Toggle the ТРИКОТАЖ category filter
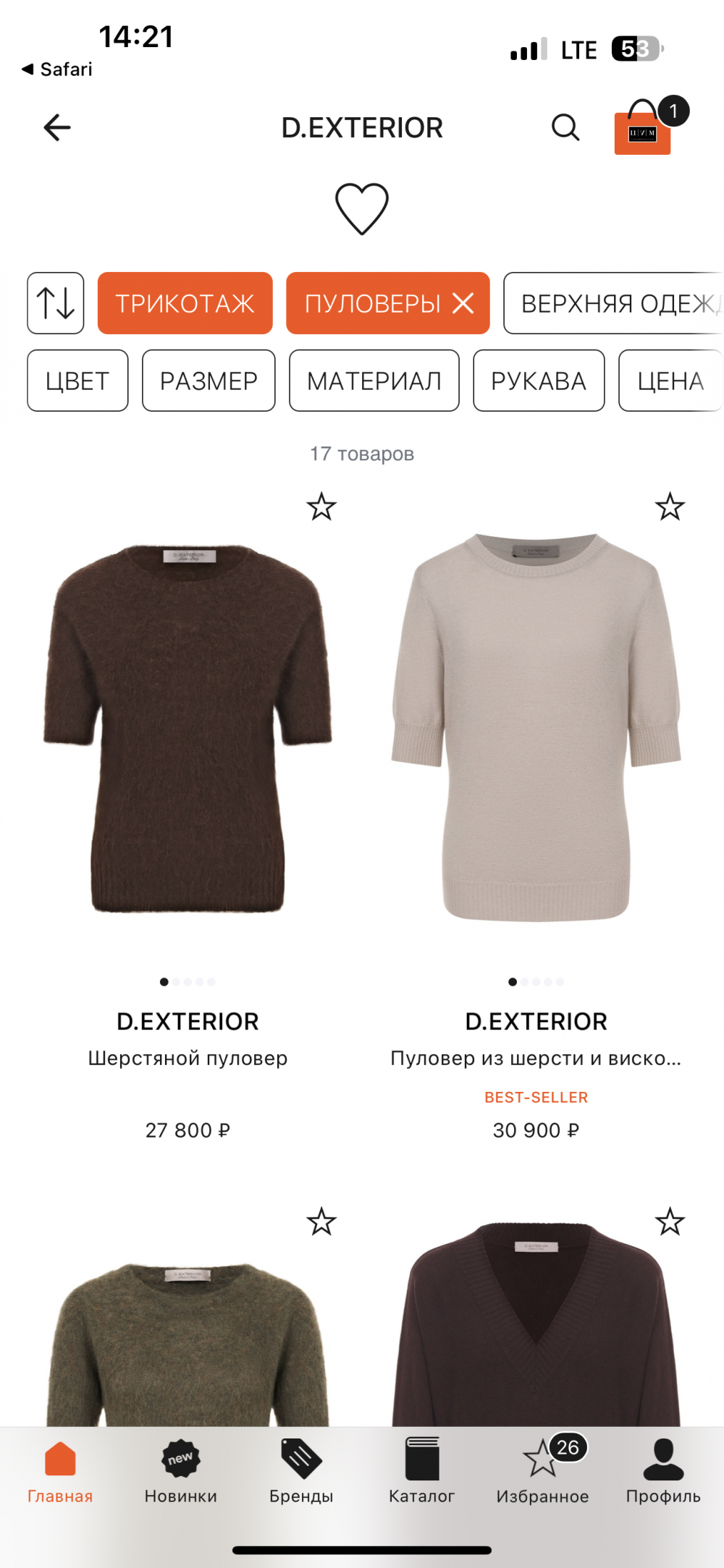This screenshot has width=724, height=1568. [x=185, y=303]
